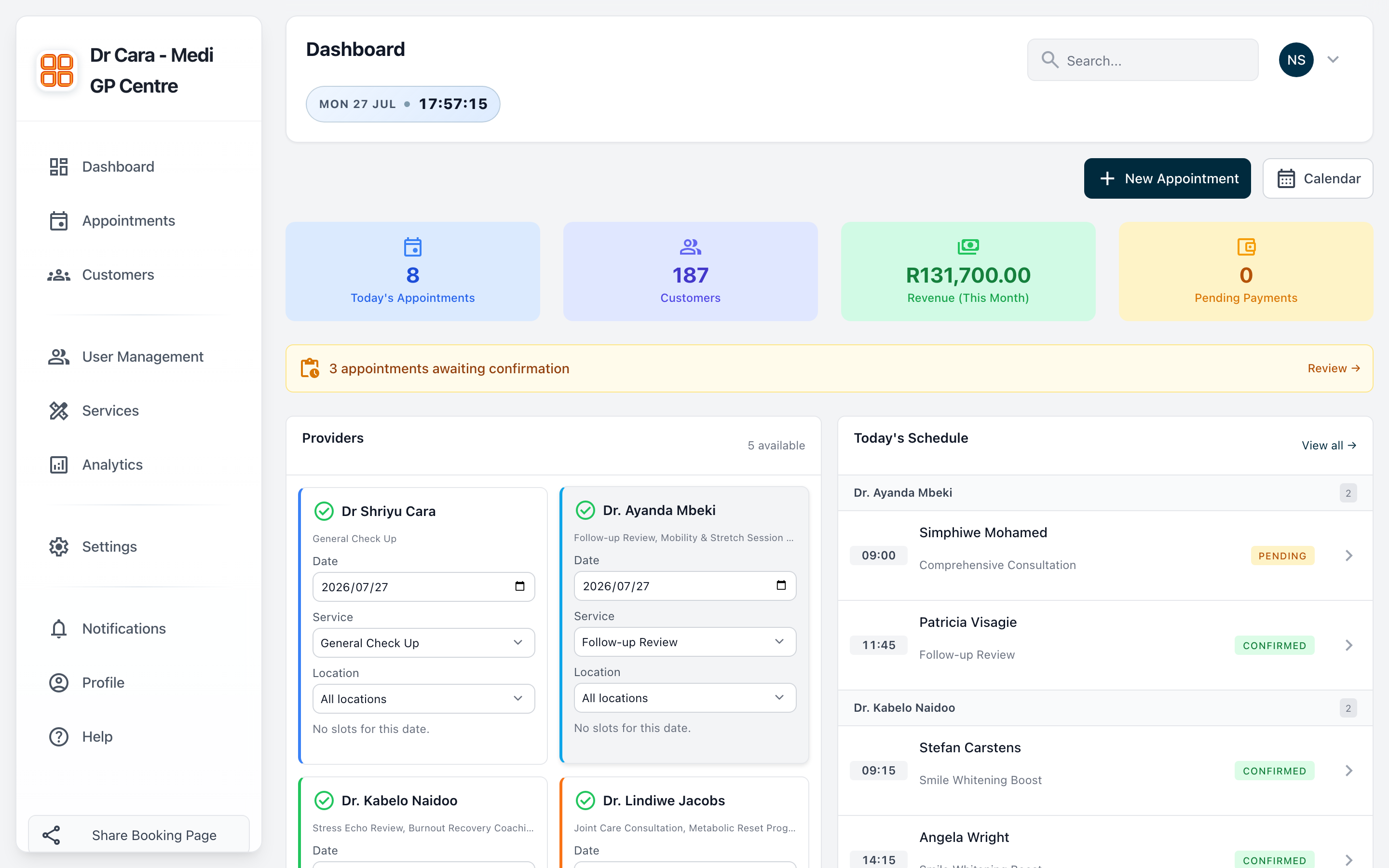Click the Dr. Kabelo Naidoo schedule group header
This screenshot has width=1389, height=868.
pos(1105,708)
